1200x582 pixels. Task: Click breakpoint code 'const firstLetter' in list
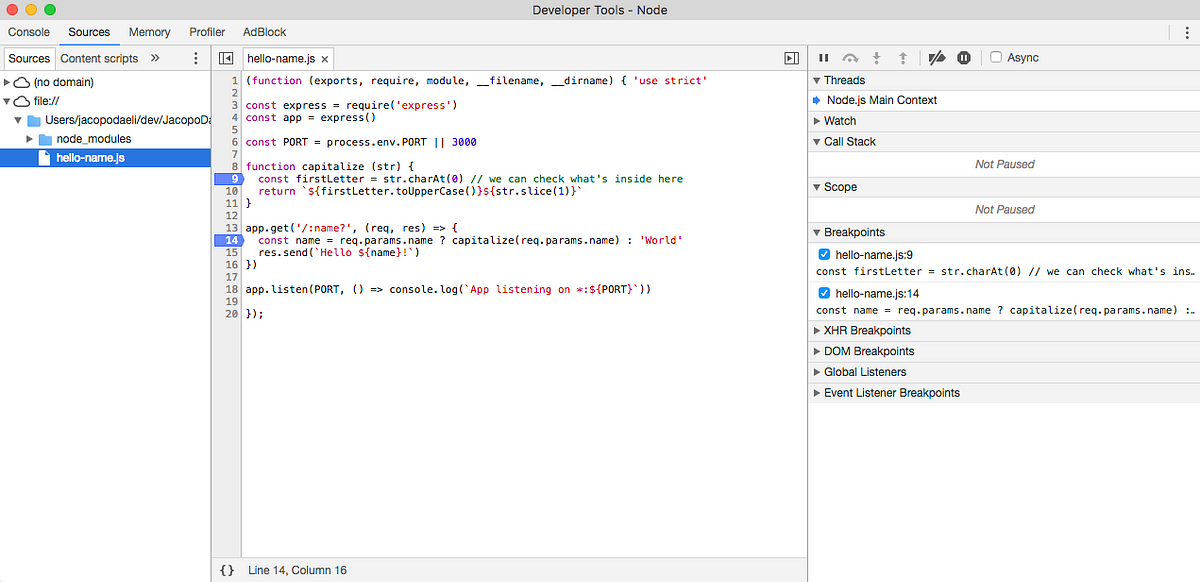pos(1005,271)
